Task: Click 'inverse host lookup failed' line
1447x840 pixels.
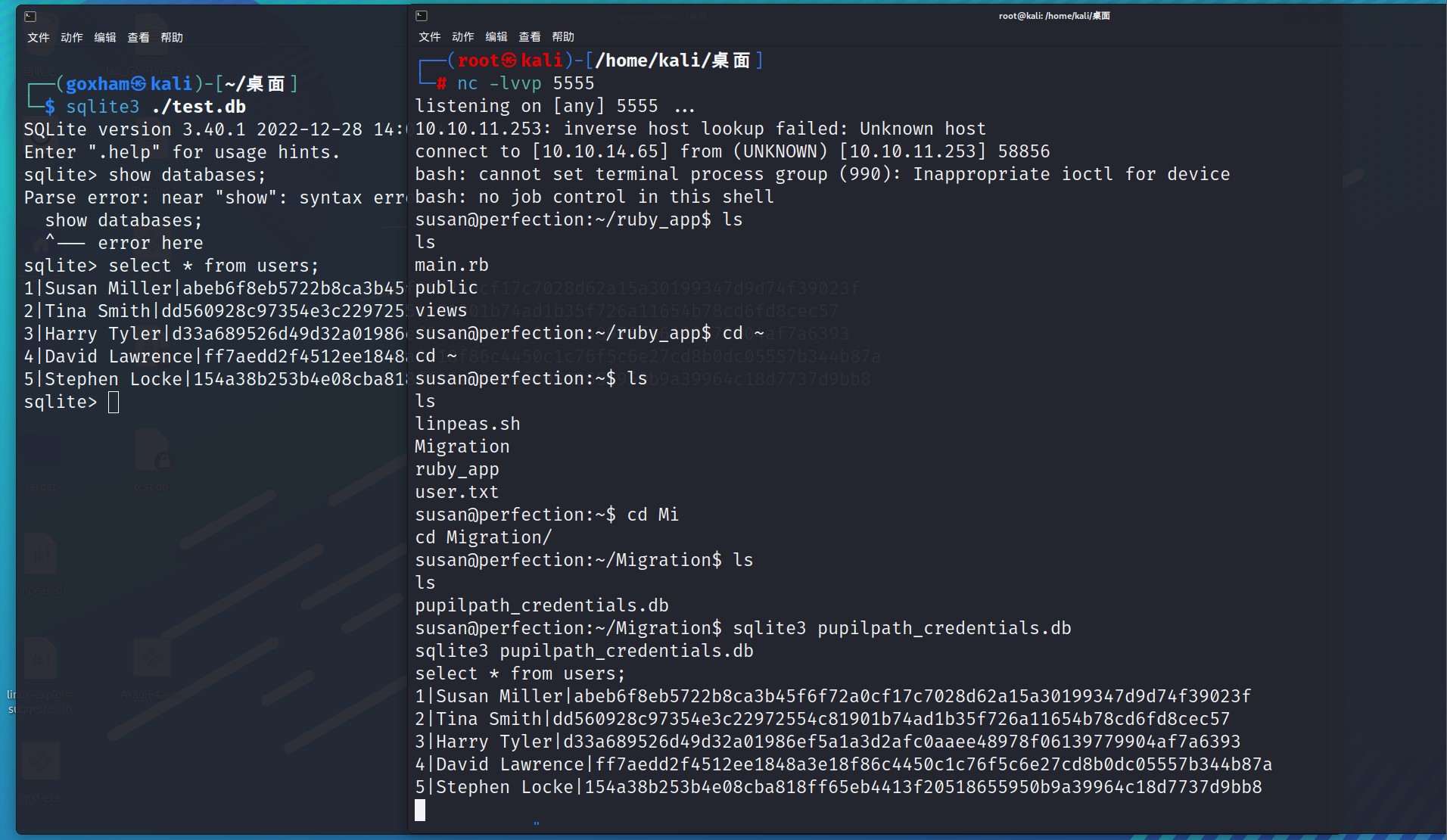Action: [x=700, y=129]
